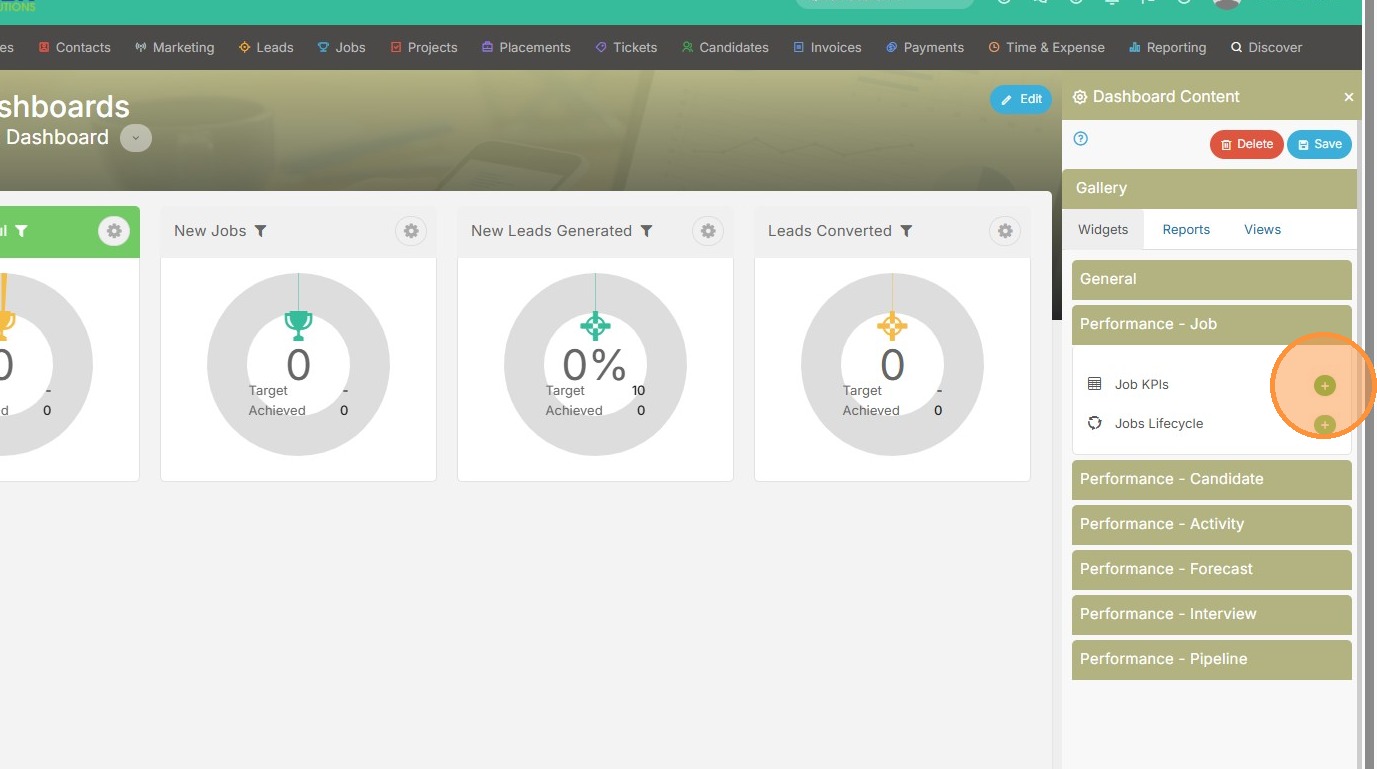Click the trophy icon in New Jobs

pos(298,325)
